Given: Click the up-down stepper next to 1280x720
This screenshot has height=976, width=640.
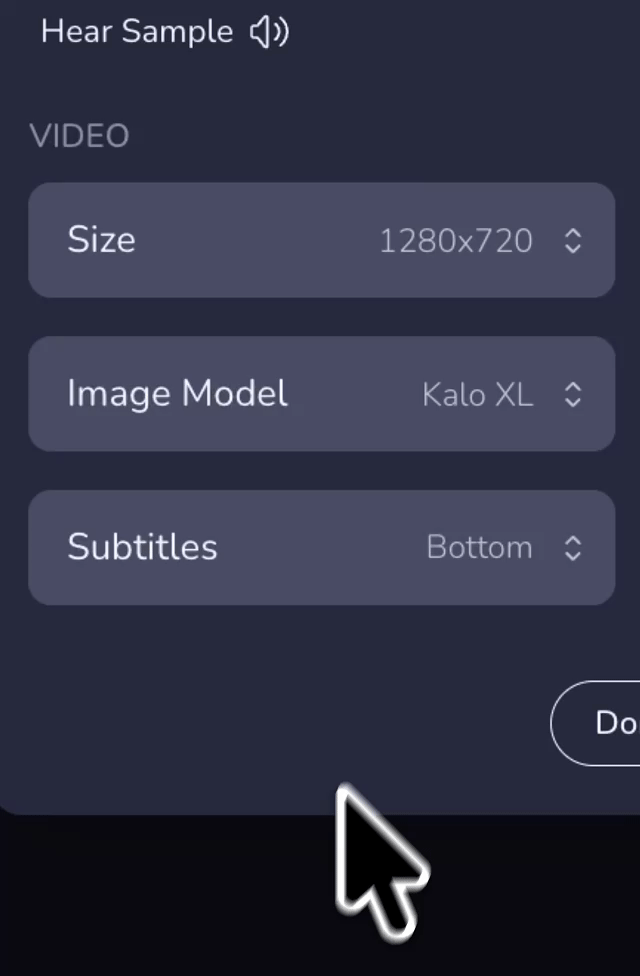Looking at the screenshot, I should pos(573,240).
